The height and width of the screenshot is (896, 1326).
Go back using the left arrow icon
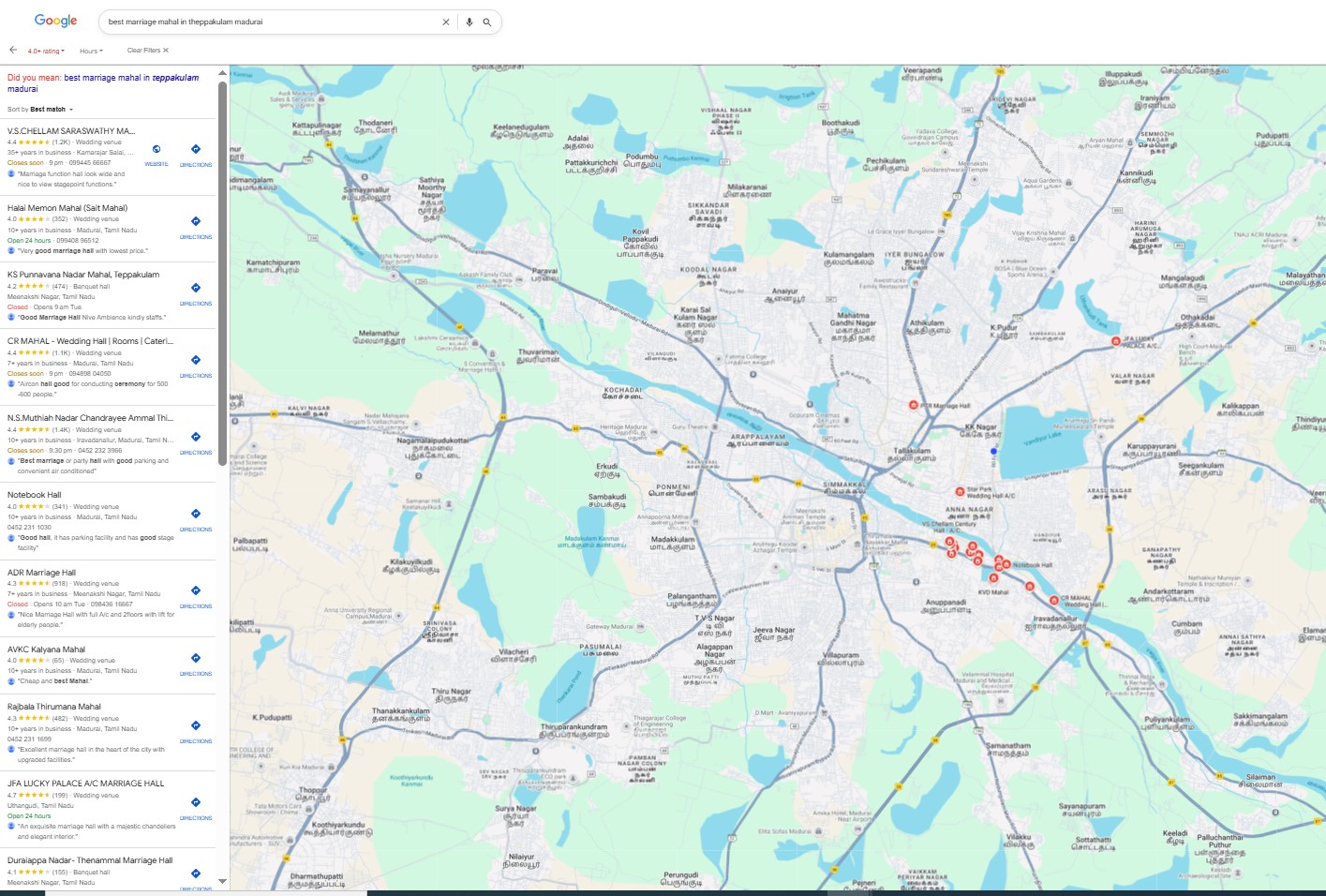13,51
